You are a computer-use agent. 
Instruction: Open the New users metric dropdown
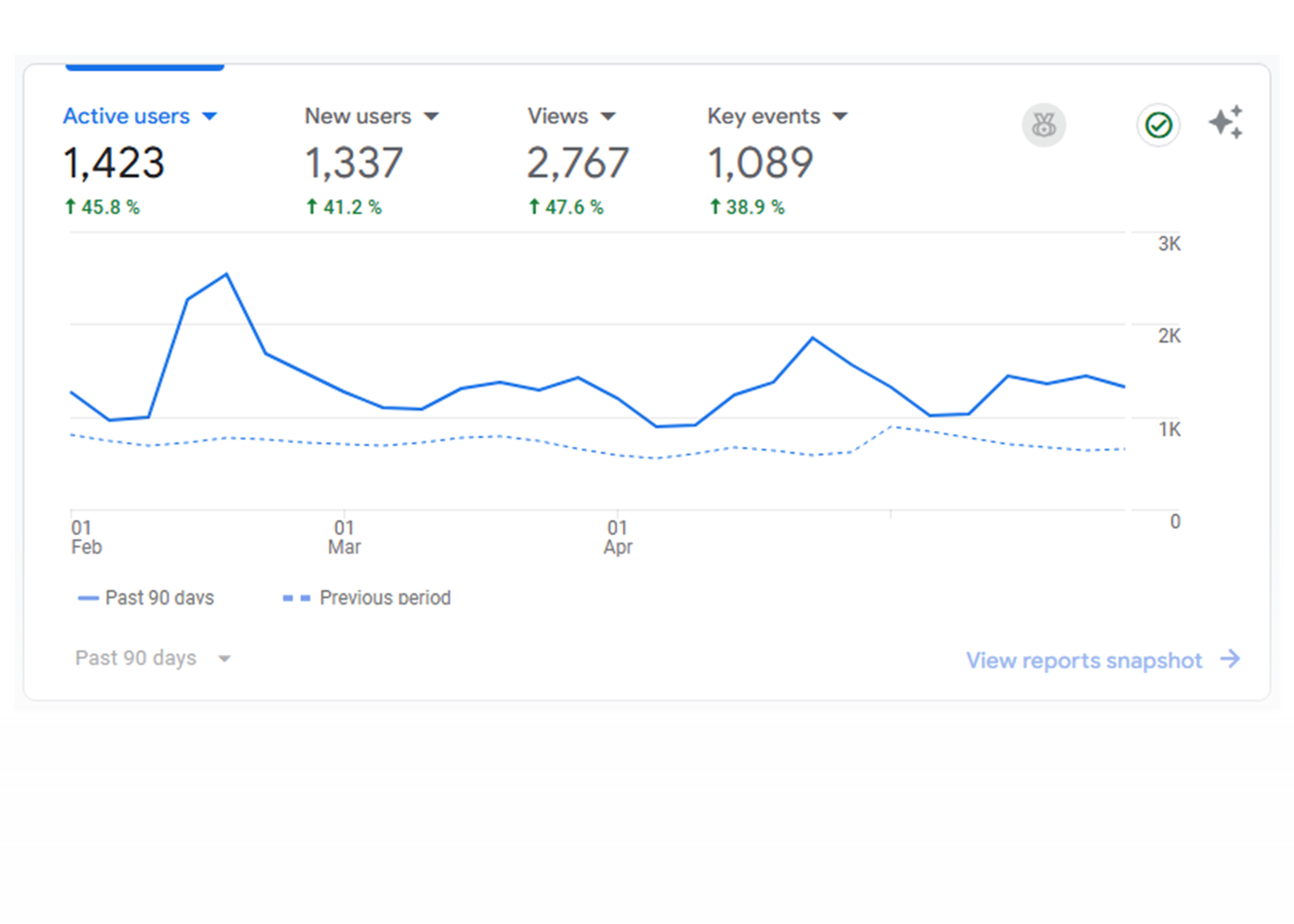(431, 116)
